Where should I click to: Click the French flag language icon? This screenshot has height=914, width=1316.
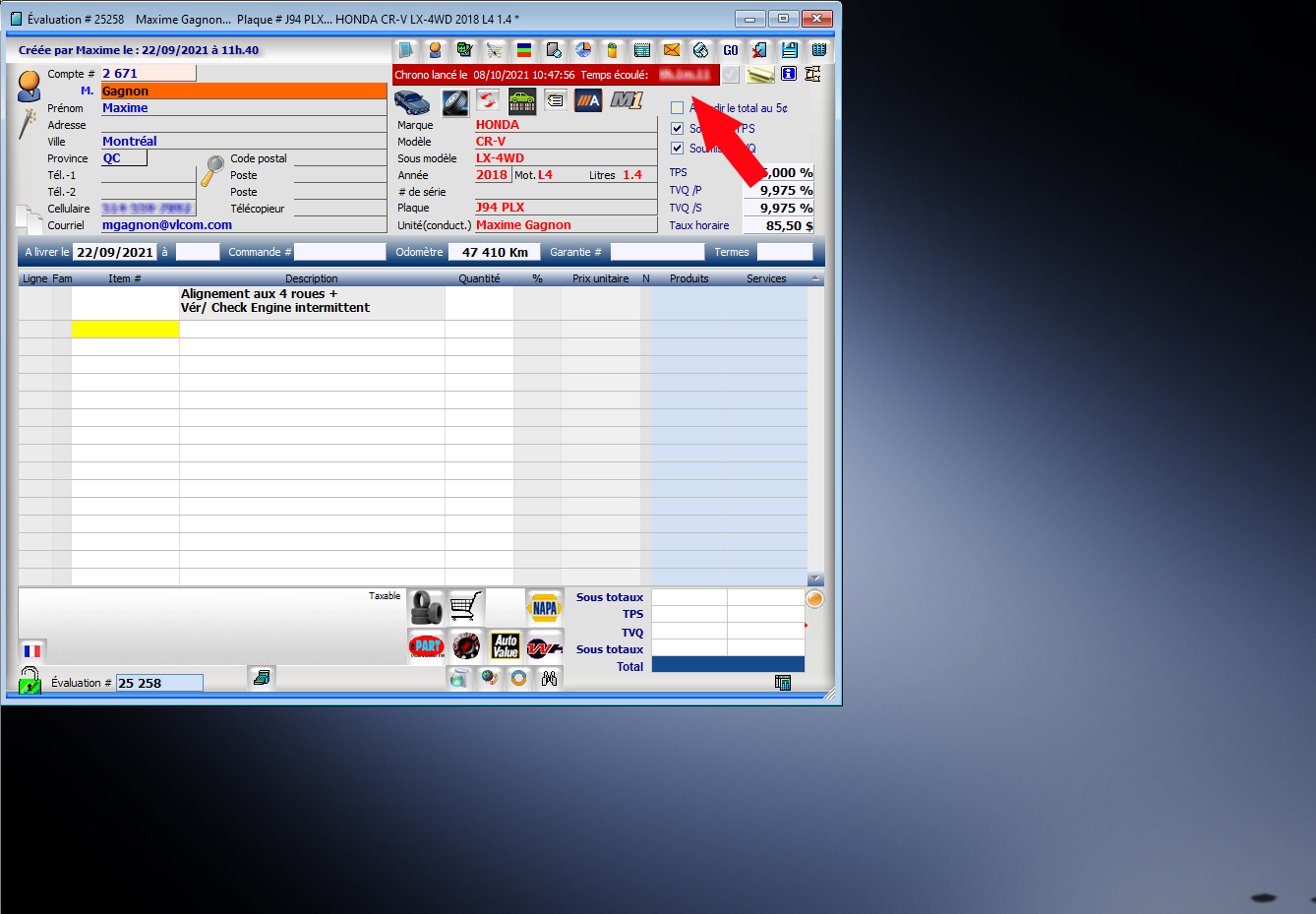coord(32,650)
